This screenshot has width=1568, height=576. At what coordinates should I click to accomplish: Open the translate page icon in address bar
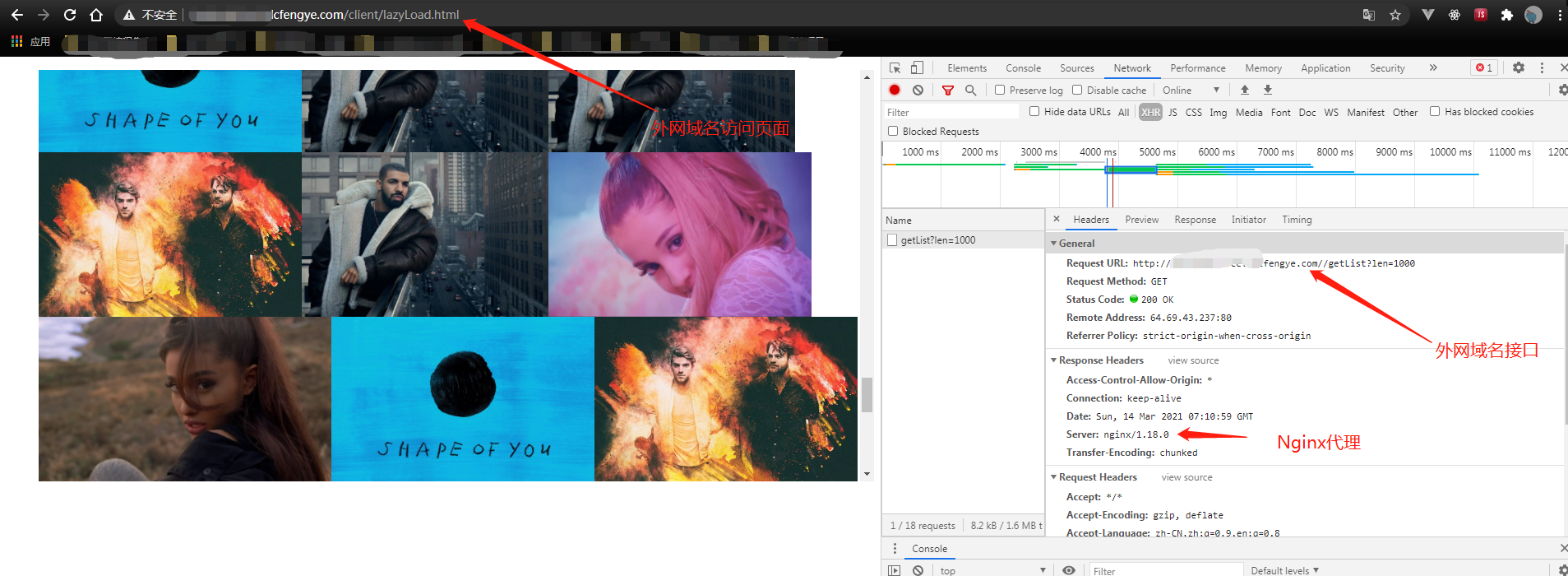click(x=1369, y=15)
